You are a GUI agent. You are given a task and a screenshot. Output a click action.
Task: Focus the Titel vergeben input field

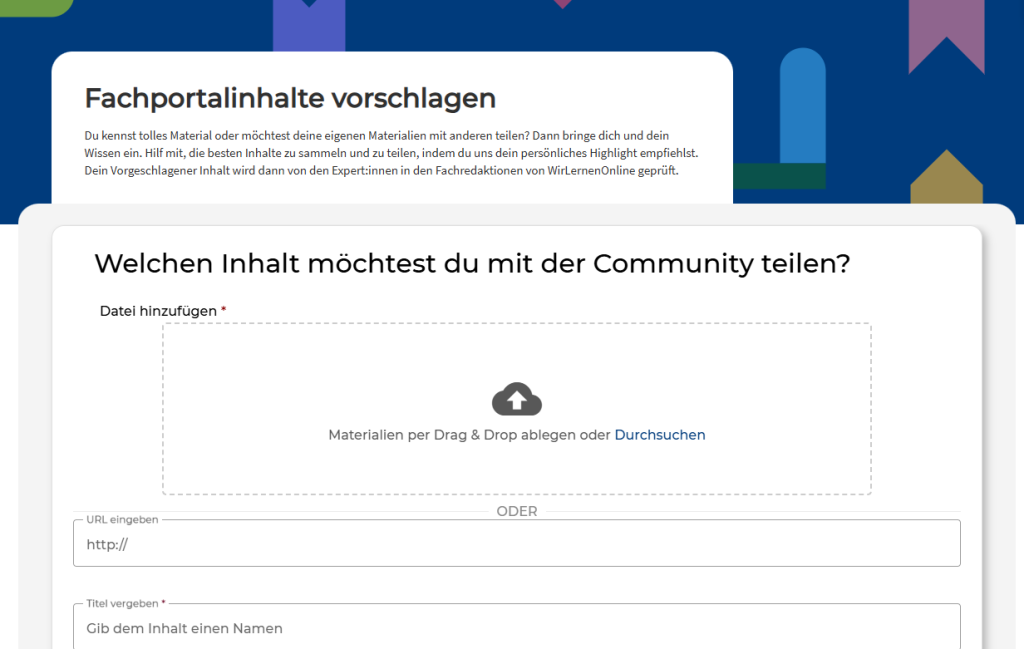tap(516, 628)
